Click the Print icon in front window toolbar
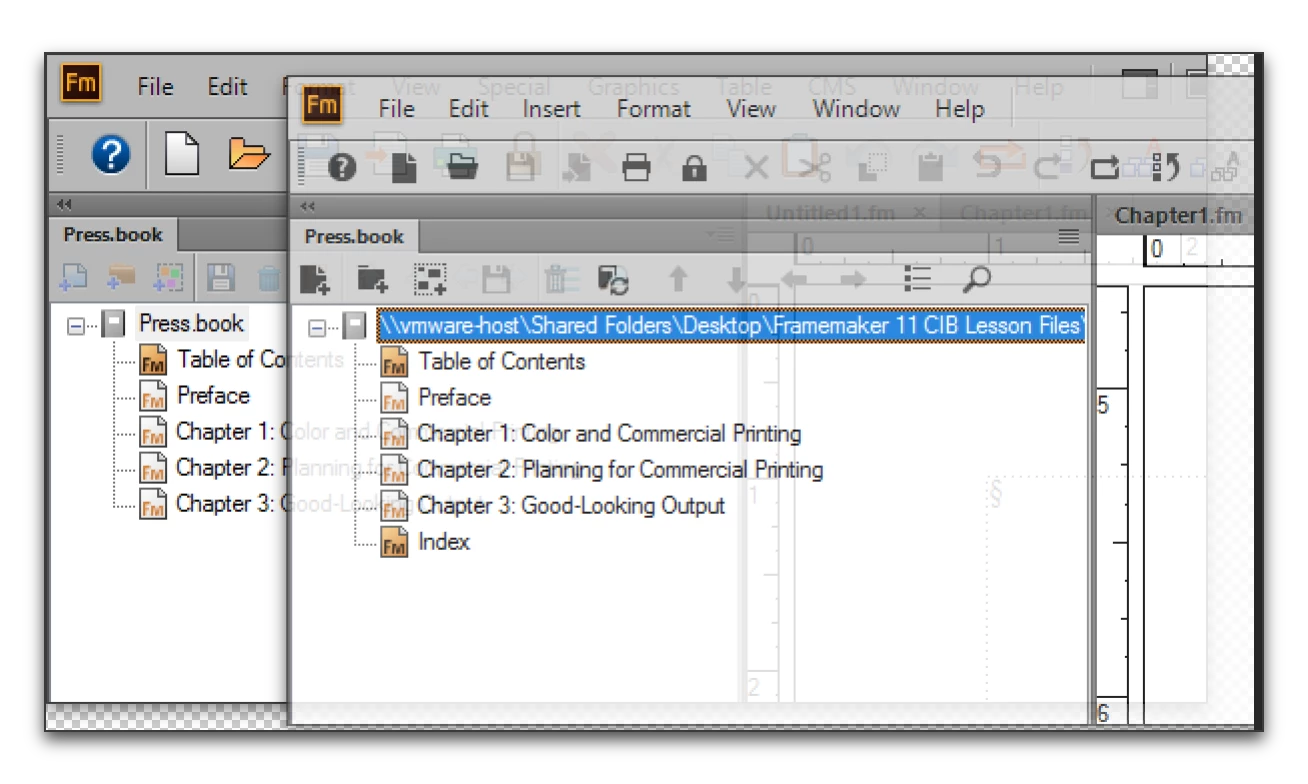This screenshot has height=784, width=1308. (636, 167)
